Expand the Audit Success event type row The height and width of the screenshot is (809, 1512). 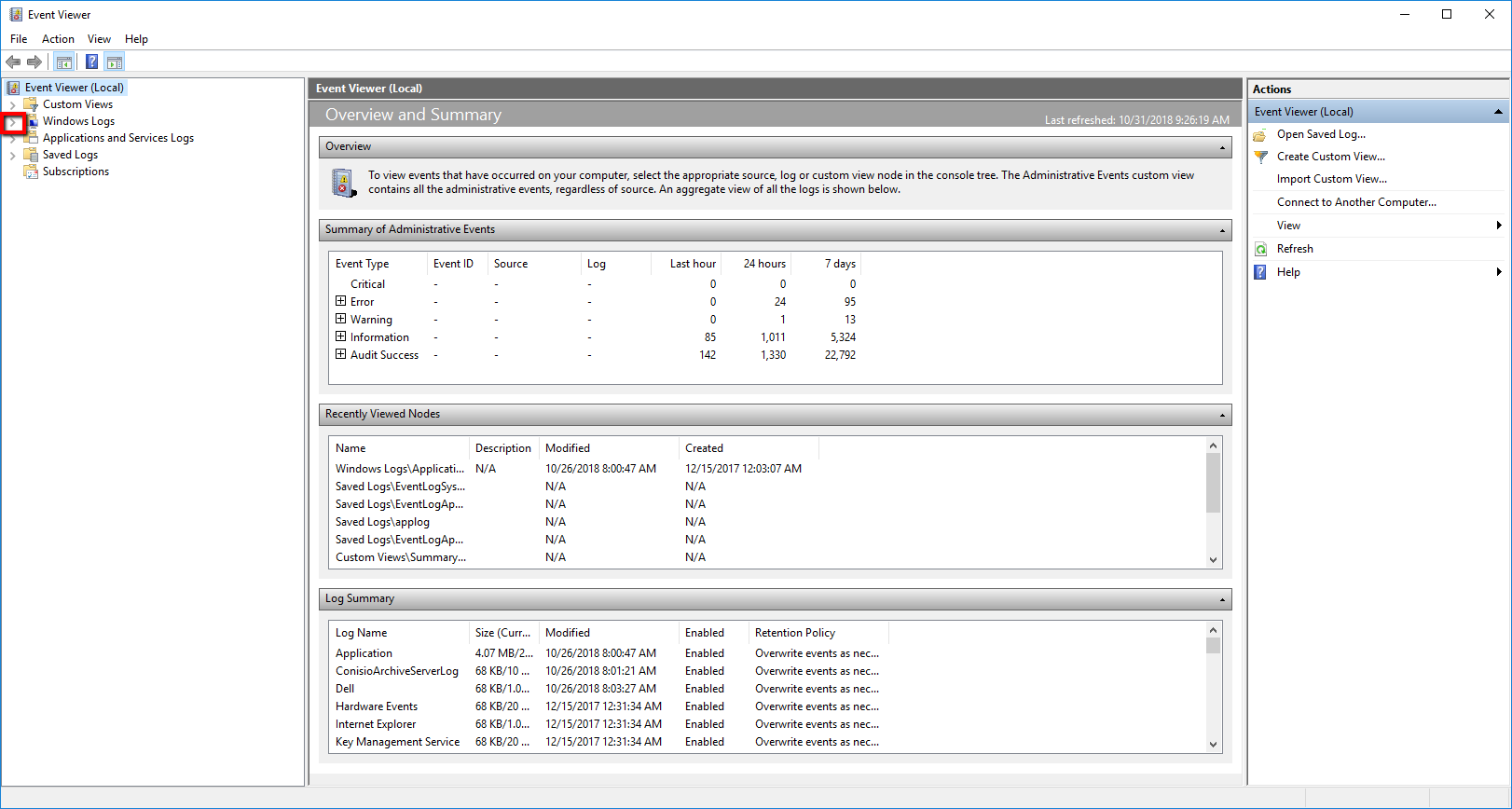[x=340, y=354]
